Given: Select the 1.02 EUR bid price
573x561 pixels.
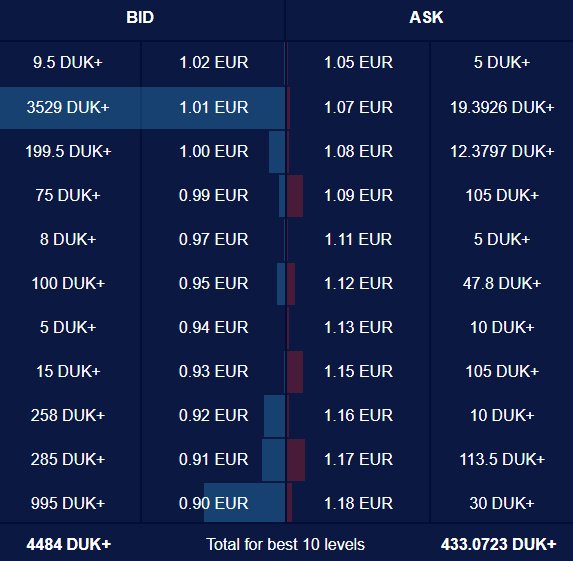Looking at the screenshot, I should pos(213,62).
